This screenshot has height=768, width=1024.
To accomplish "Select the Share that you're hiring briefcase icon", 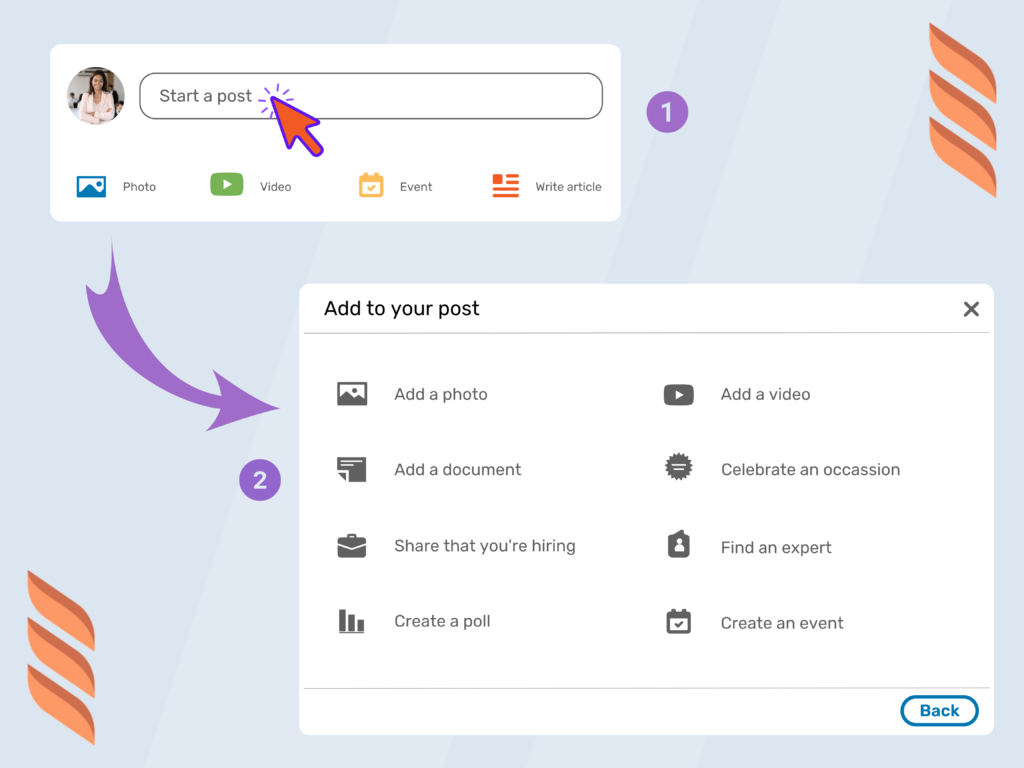I will click(352, 546).
